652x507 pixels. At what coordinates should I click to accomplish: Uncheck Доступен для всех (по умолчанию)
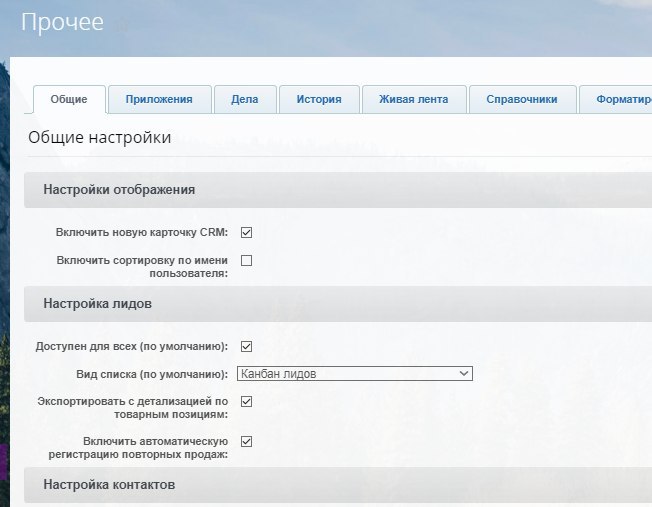246,346
